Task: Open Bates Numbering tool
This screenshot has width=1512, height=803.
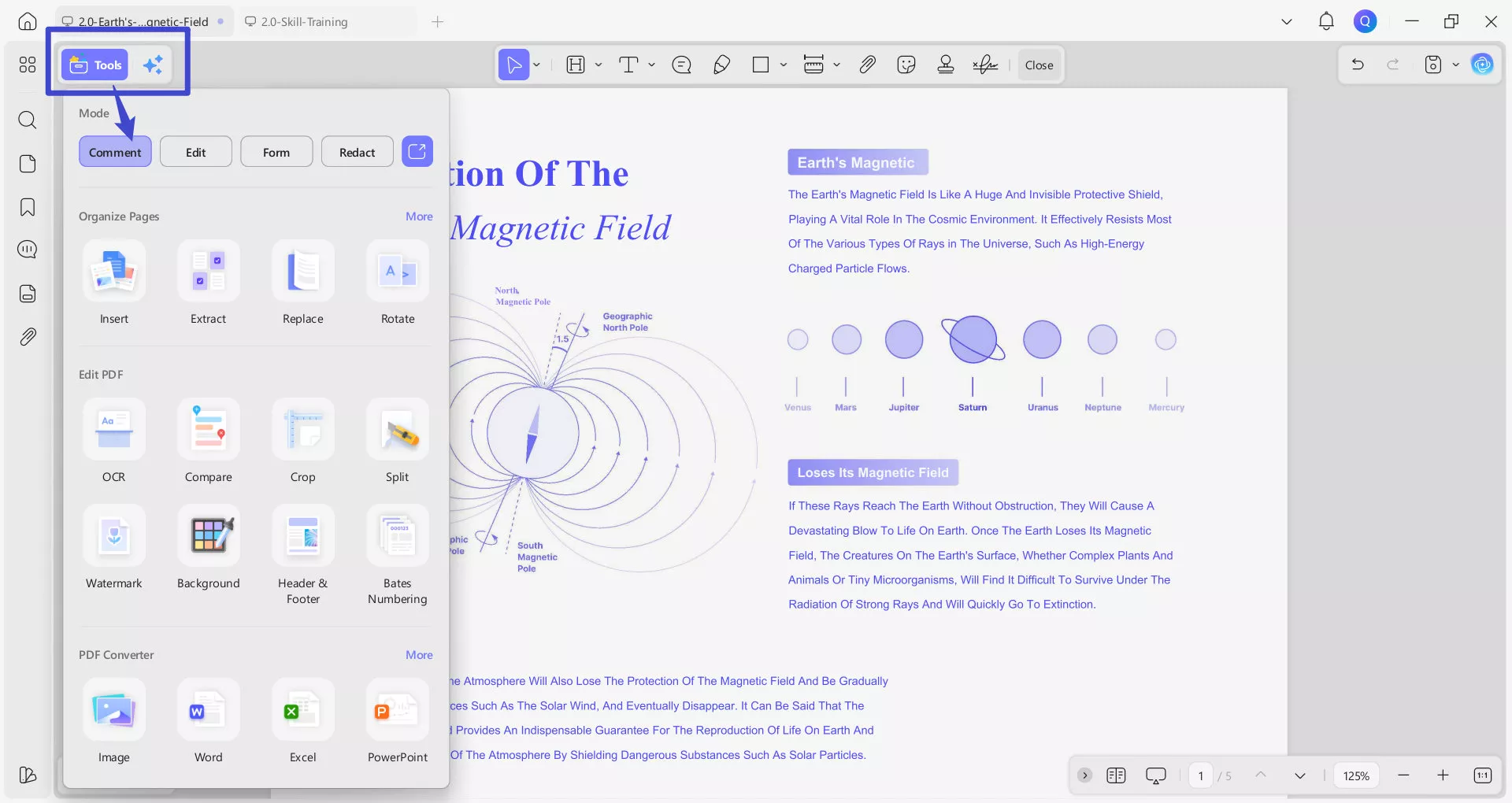Action: [x=398, y=535]
